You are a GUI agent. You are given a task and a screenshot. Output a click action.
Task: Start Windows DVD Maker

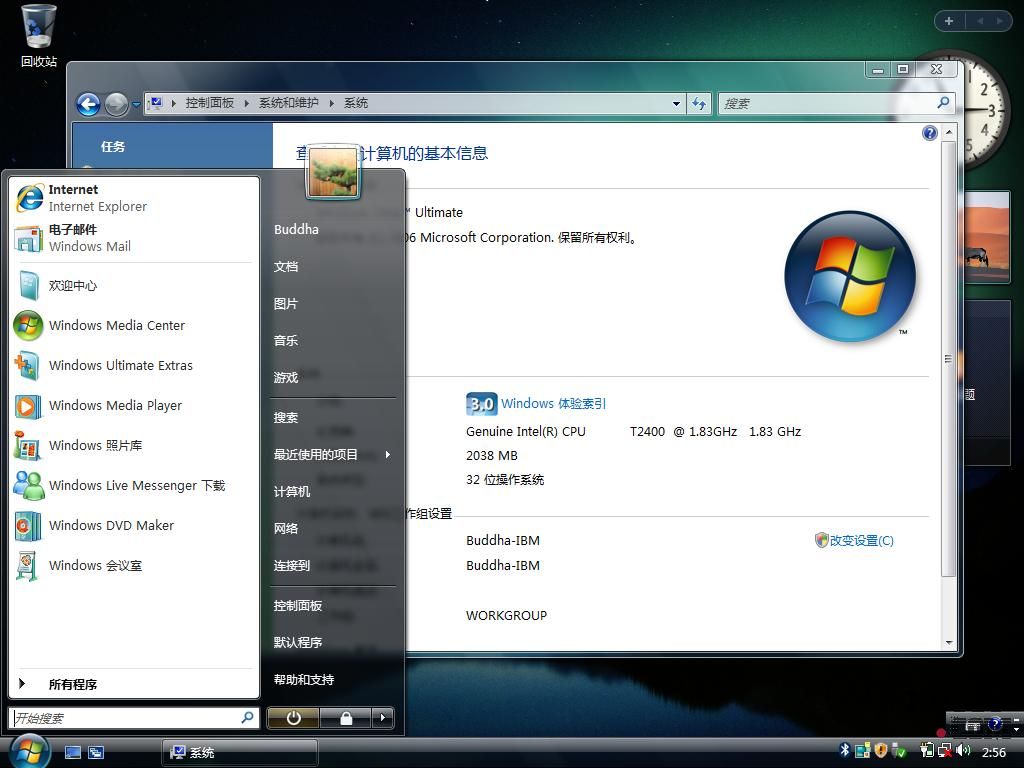111,525
